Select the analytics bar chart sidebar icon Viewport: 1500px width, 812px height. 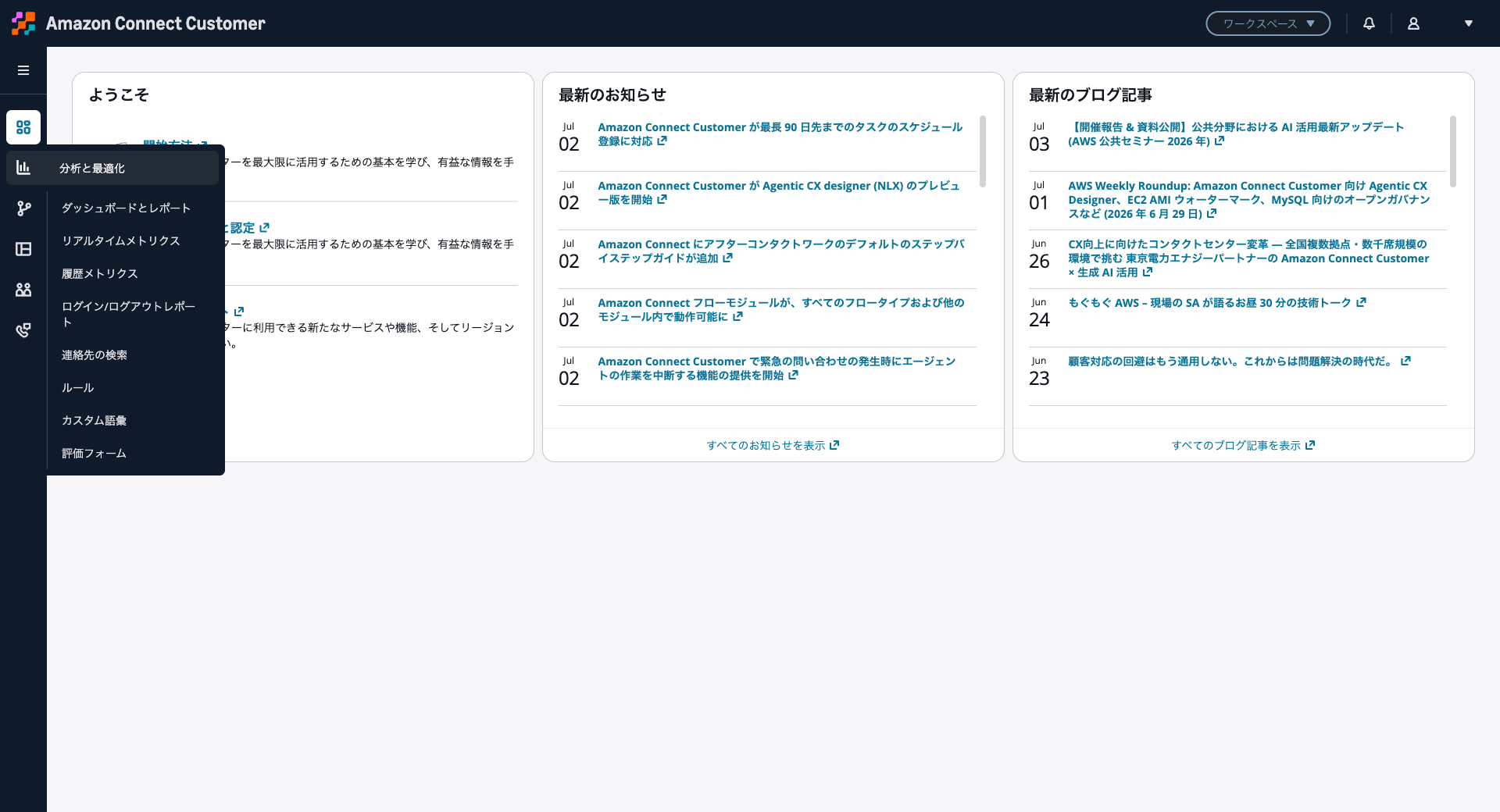click(x=23, y=168)
